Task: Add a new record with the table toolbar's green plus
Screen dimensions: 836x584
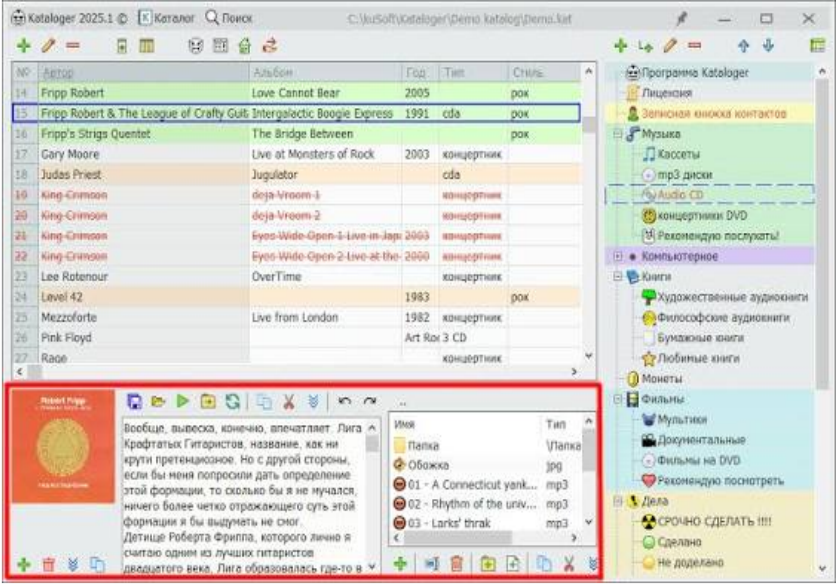Action: click(x=23, y=46)
